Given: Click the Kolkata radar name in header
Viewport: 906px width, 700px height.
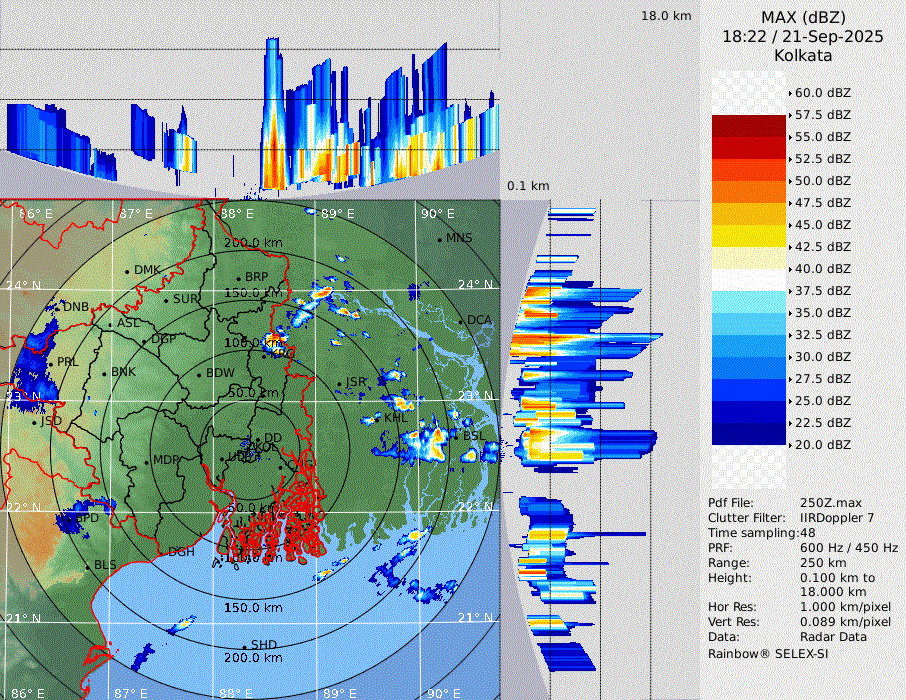Looking at the screenshot, I should point(802,55).
